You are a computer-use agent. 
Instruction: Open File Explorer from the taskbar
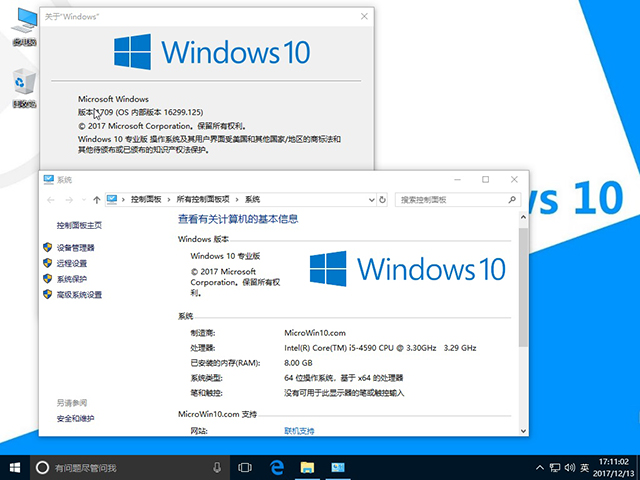(x=307, y=467)
